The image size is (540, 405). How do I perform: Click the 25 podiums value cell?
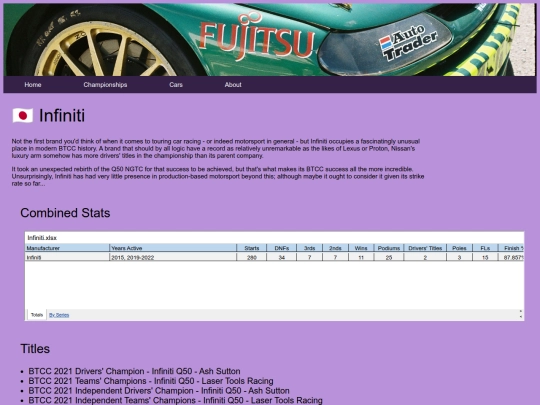click(389, 257)
